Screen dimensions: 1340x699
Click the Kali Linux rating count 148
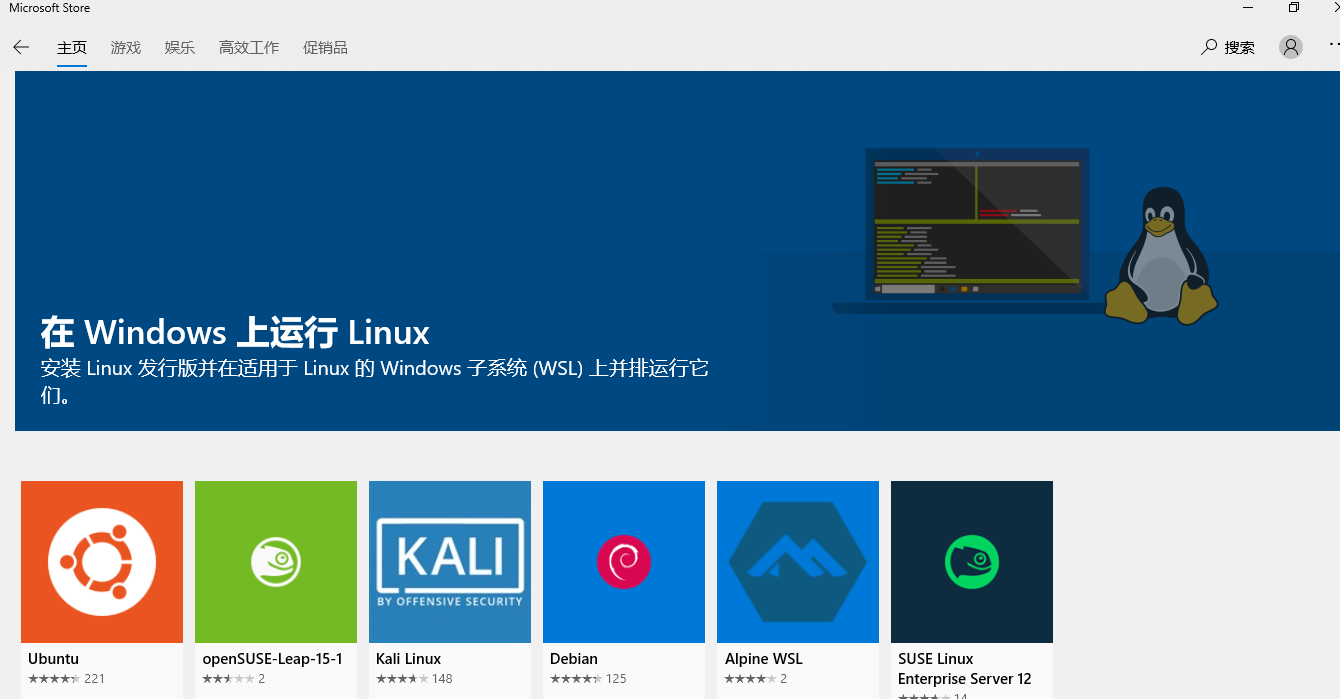click(444, 678)
